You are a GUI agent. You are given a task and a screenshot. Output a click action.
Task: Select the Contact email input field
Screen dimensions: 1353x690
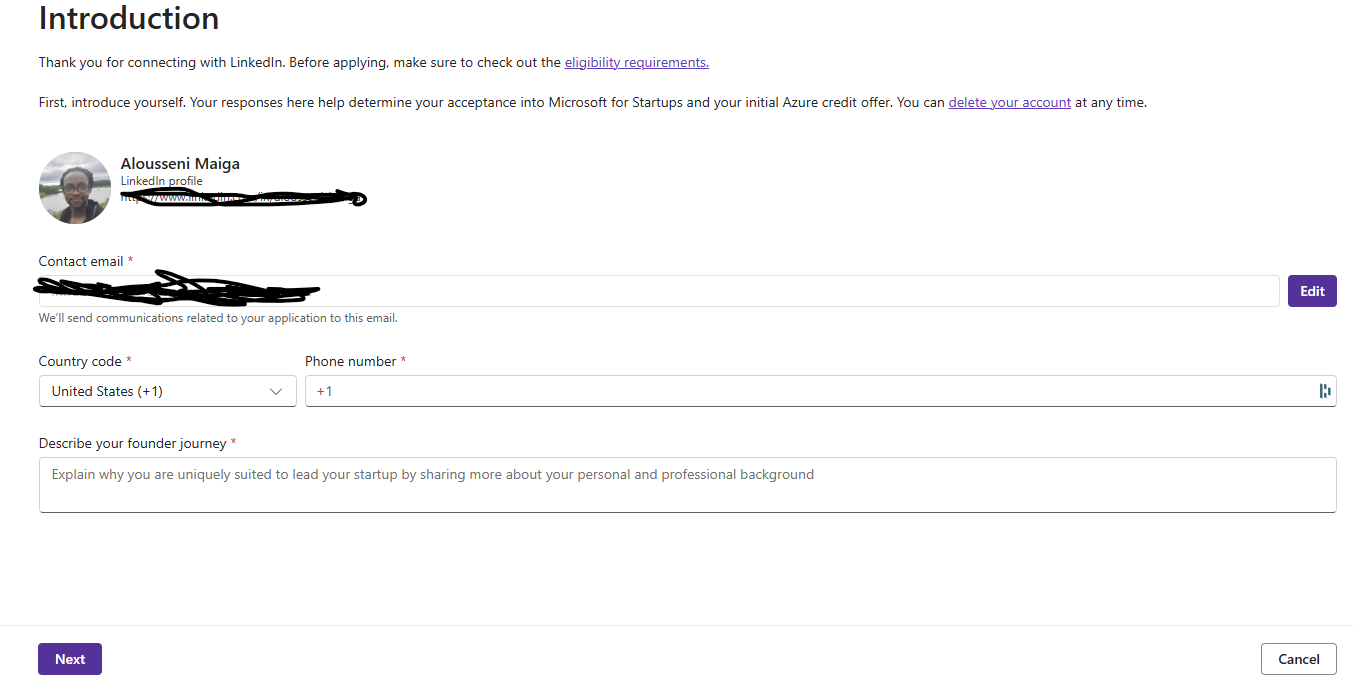(x=659, y=291)
